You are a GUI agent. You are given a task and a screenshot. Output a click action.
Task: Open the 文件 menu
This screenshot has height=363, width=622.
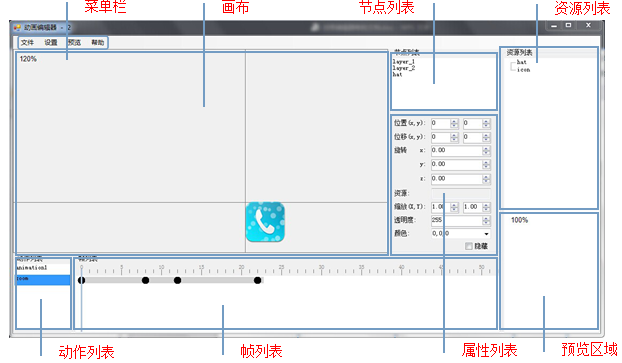point(27,42)
